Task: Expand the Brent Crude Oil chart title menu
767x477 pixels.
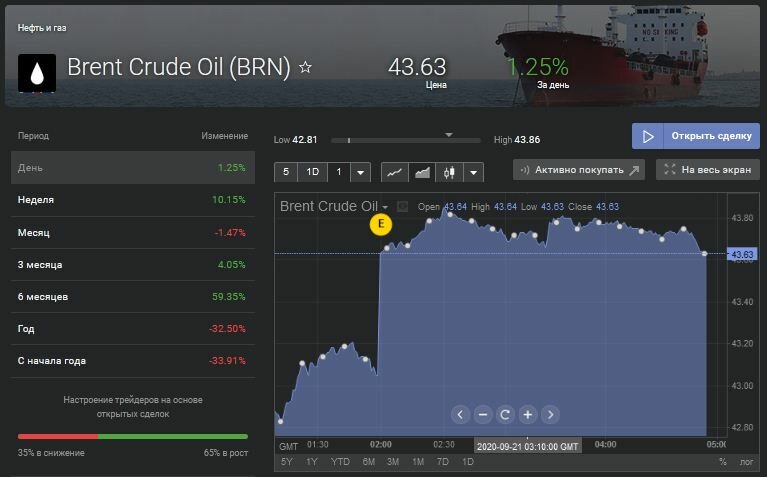Action: (385, 208)
